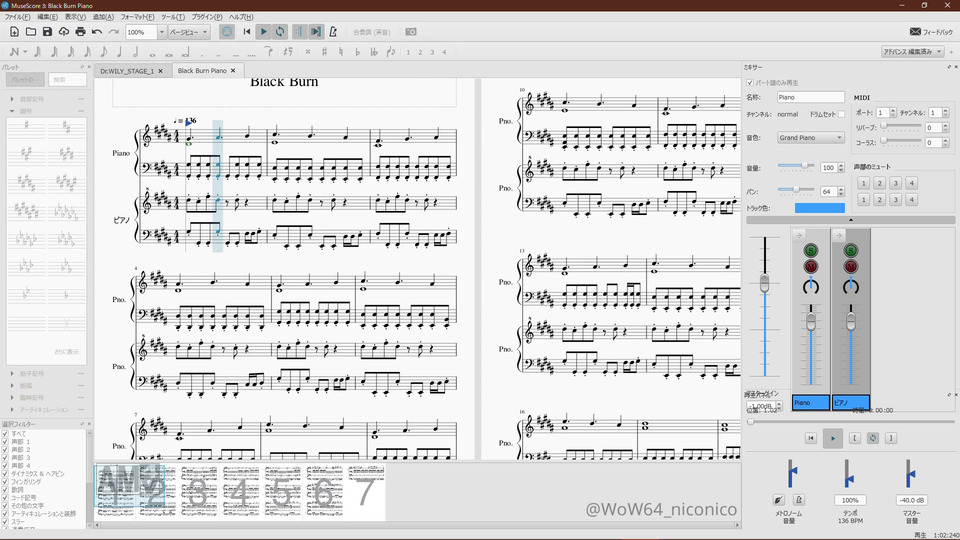The width and height of the screenshot is (960, 540).
Task: Collapse mixer details with arrow bar
Action: pyautogui.click(x=850, y=220)
